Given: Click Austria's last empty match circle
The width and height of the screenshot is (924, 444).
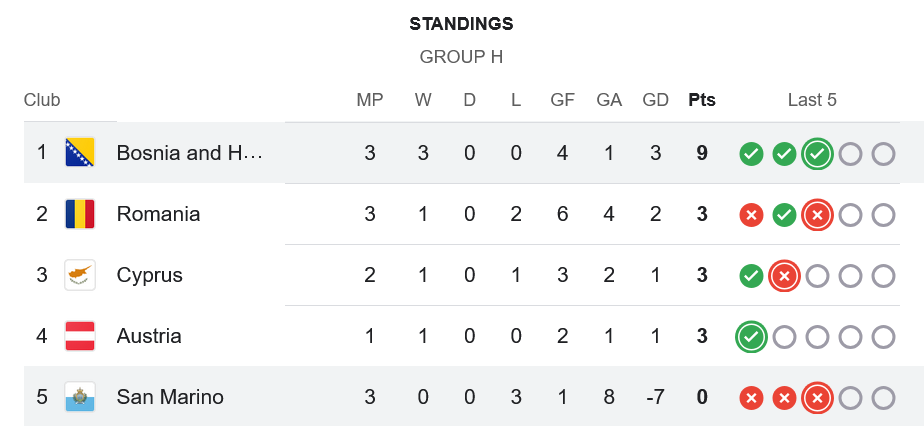Looking at the screenshot, I should tap(883, 337).
